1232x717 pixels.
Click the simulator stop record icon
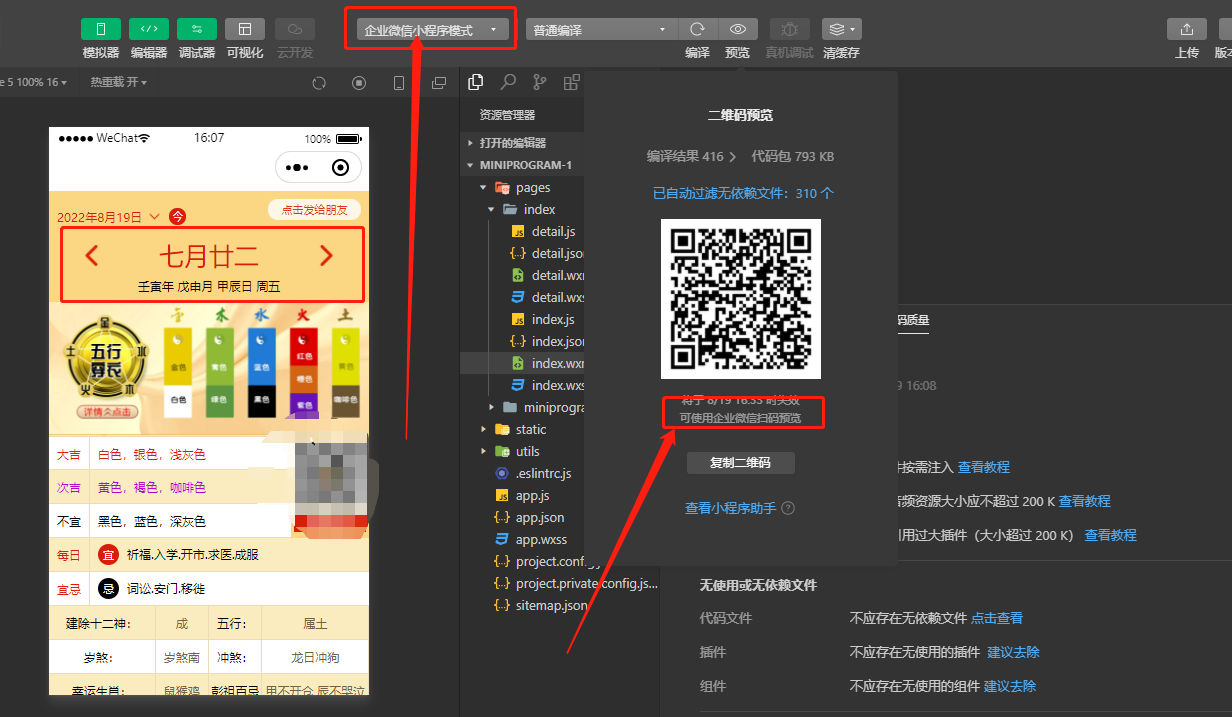(359, 83)
